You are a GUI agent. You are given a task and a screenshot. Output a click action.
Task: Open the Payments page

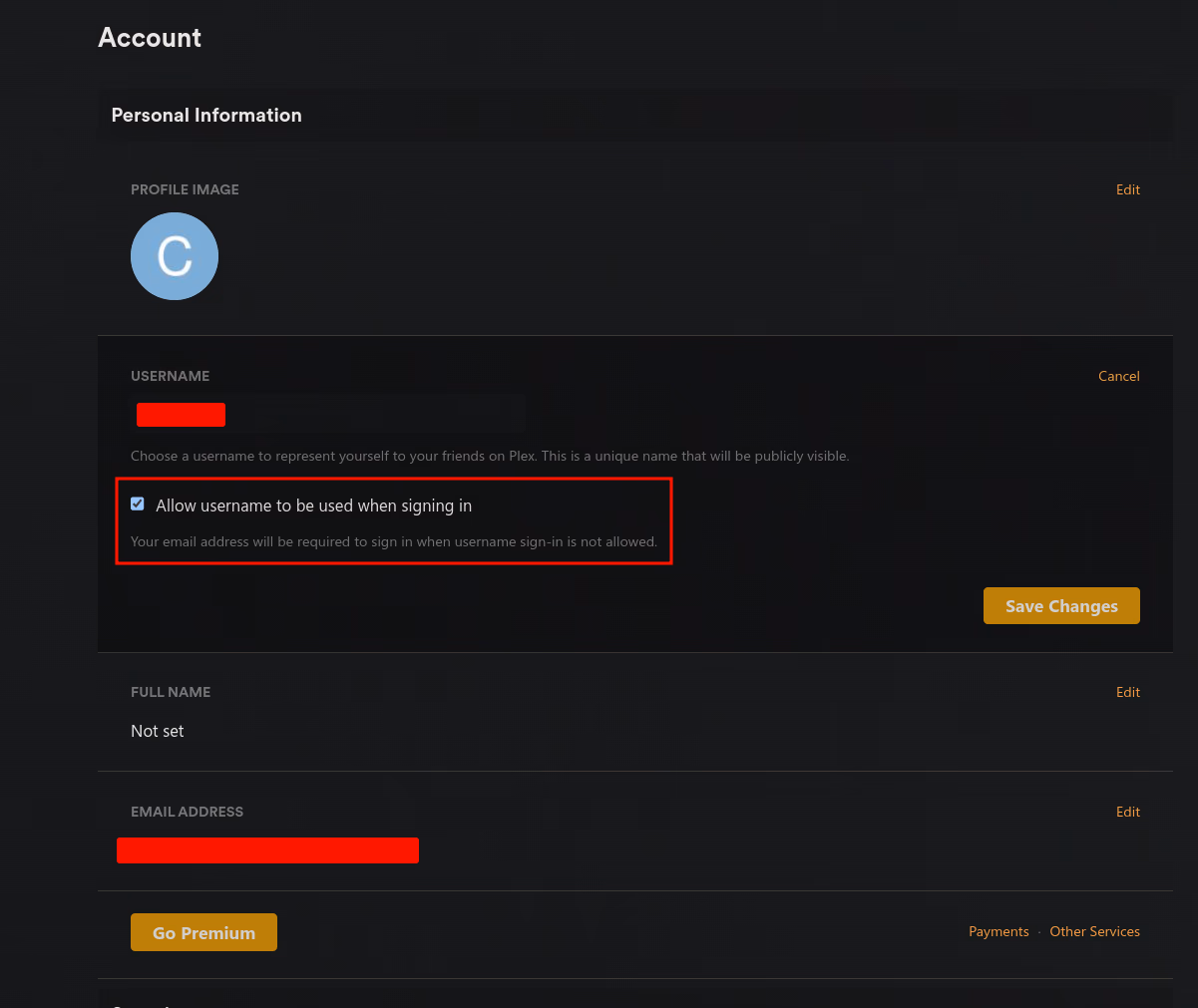point(998,931)
